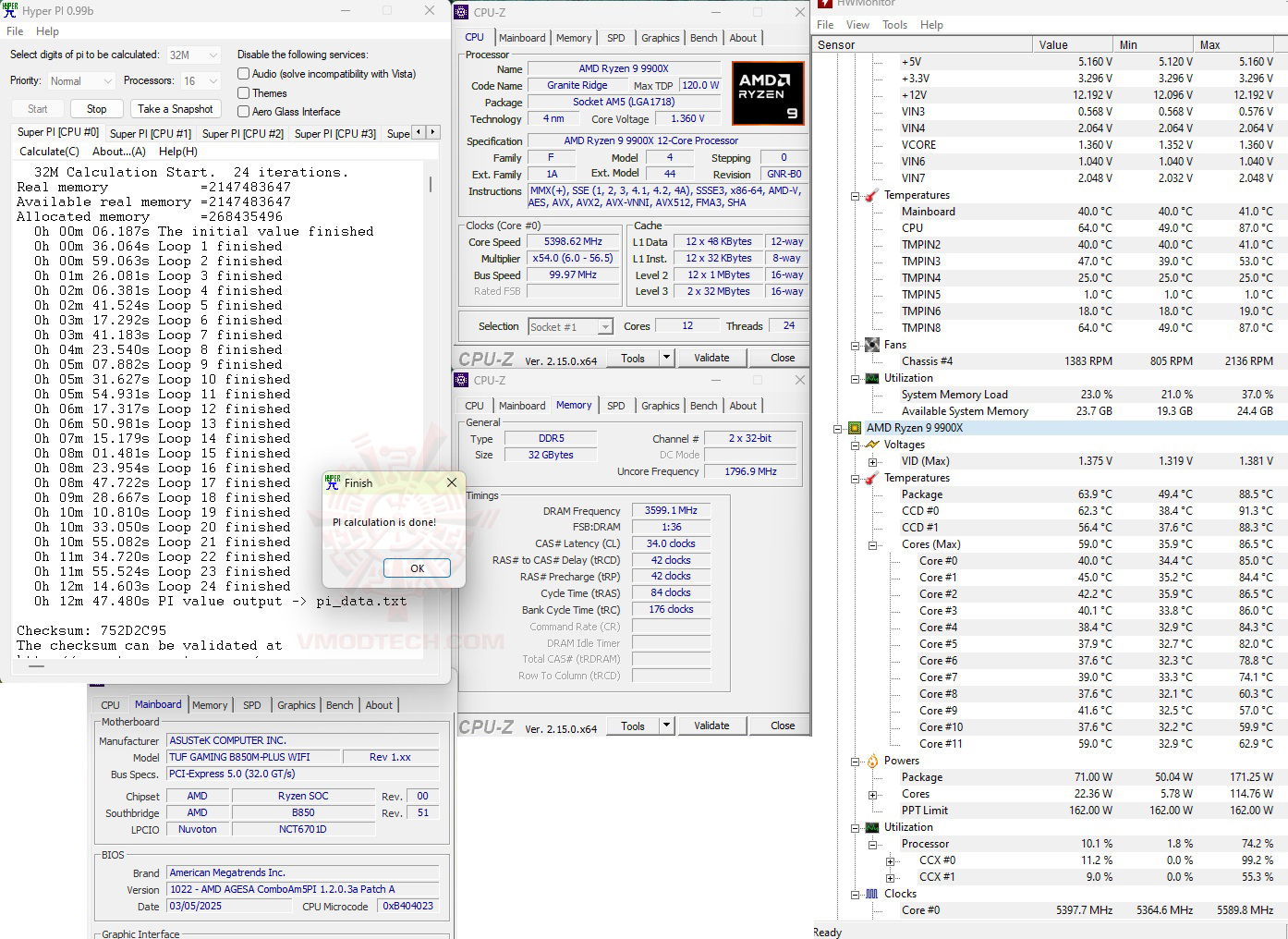Screen dimensions: 1288x939
Task: Switch to the Super PI [CPU #1] tab
Action: (x=151, y=134)
